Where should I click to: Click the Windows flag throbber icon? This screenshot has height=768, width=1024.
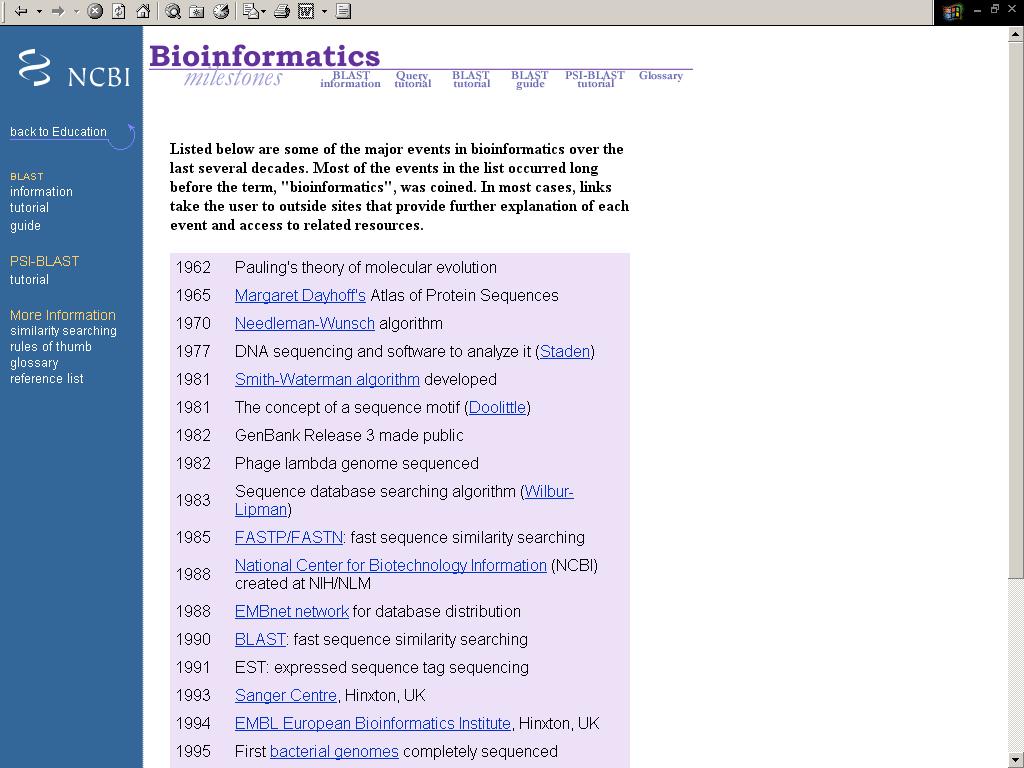952,12
